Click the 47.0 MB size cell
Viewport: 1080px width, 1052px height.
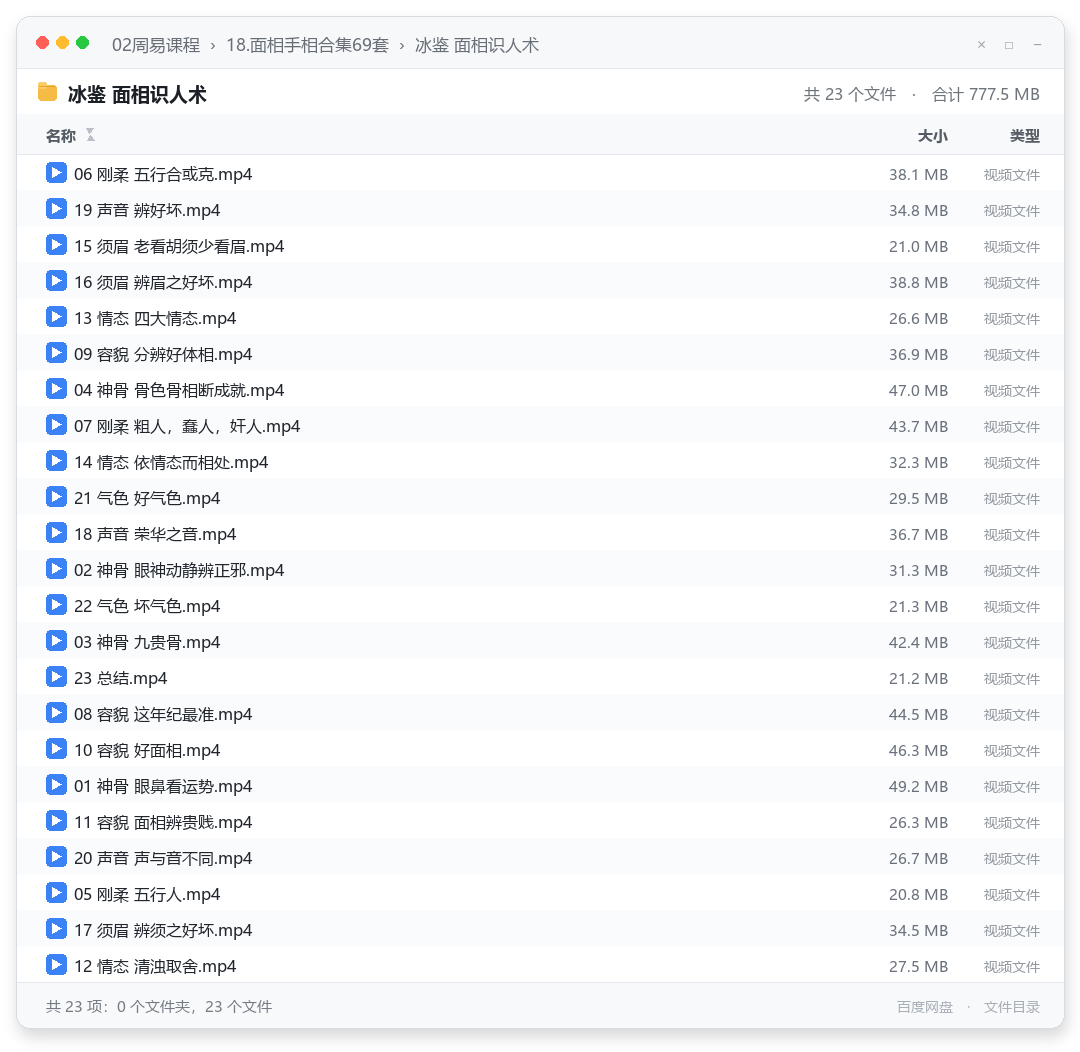coord(918,391)
